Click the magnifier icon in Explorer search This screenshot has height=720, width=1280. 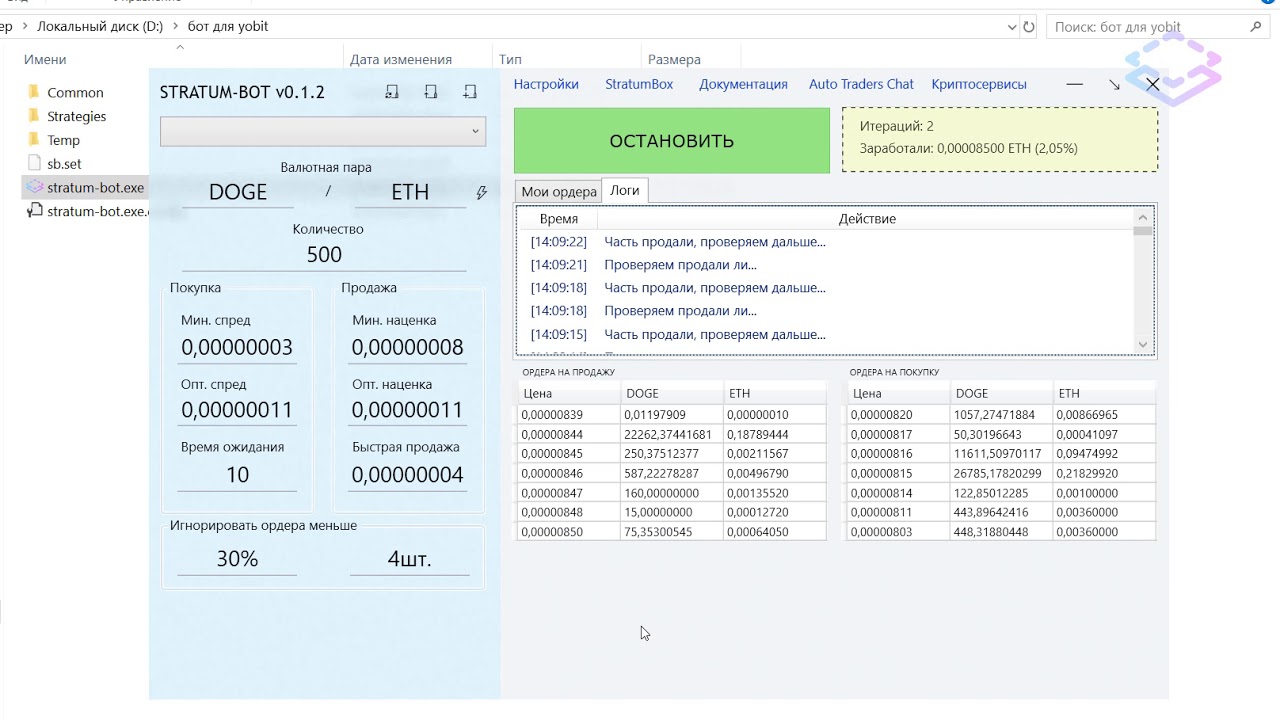pyautogui.click(x=1257, y=27)
